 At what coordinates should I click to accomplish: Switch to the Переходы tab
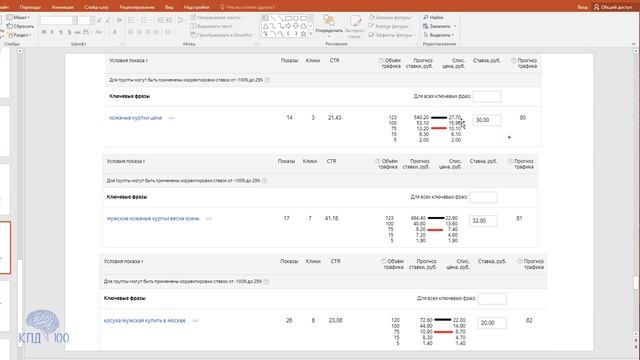tap(30, 7)
